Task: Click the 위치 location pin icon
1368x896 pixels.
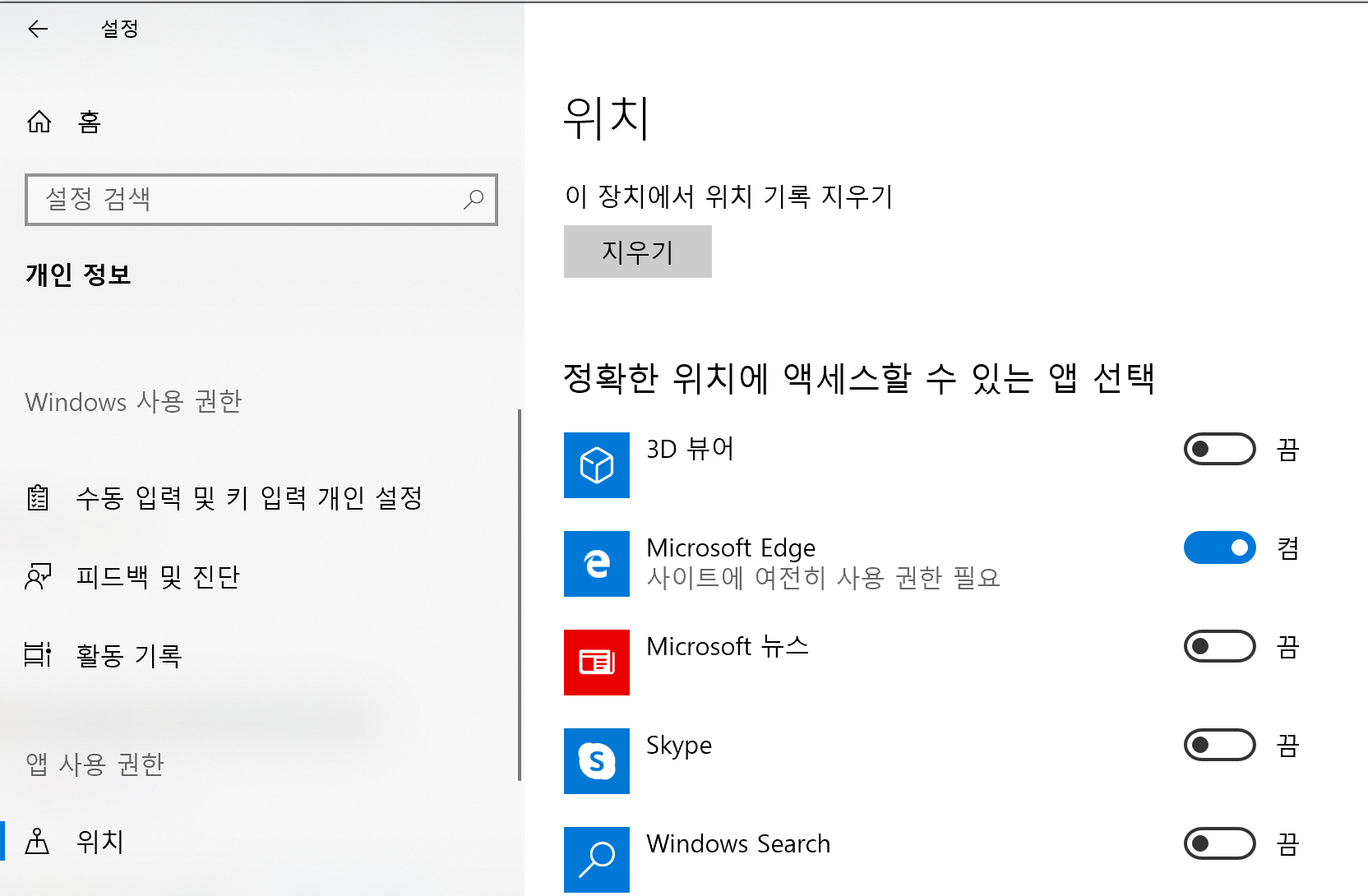Action: (37, 841)
